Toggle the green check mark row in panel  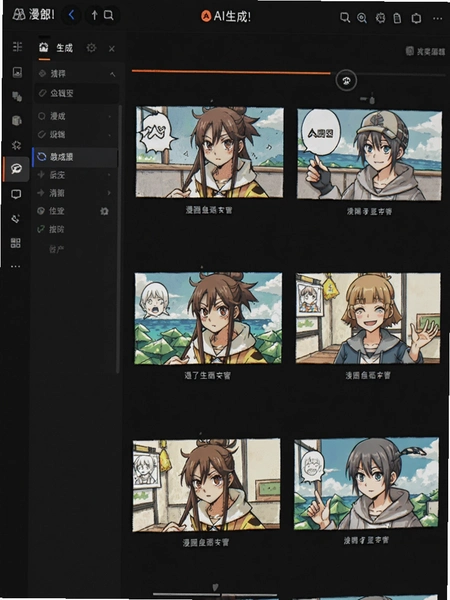coord(75,229)
